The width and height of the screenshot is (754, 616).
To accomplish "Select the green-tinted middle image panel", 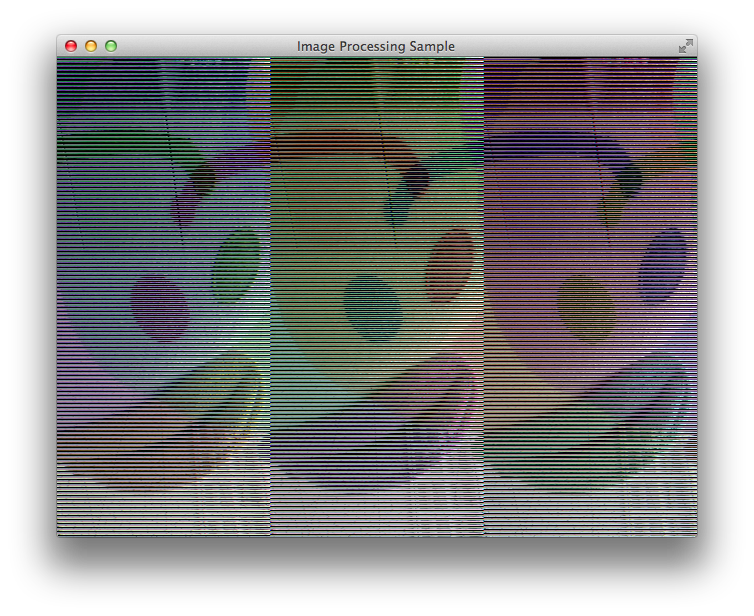I will [x=377, y=297].
